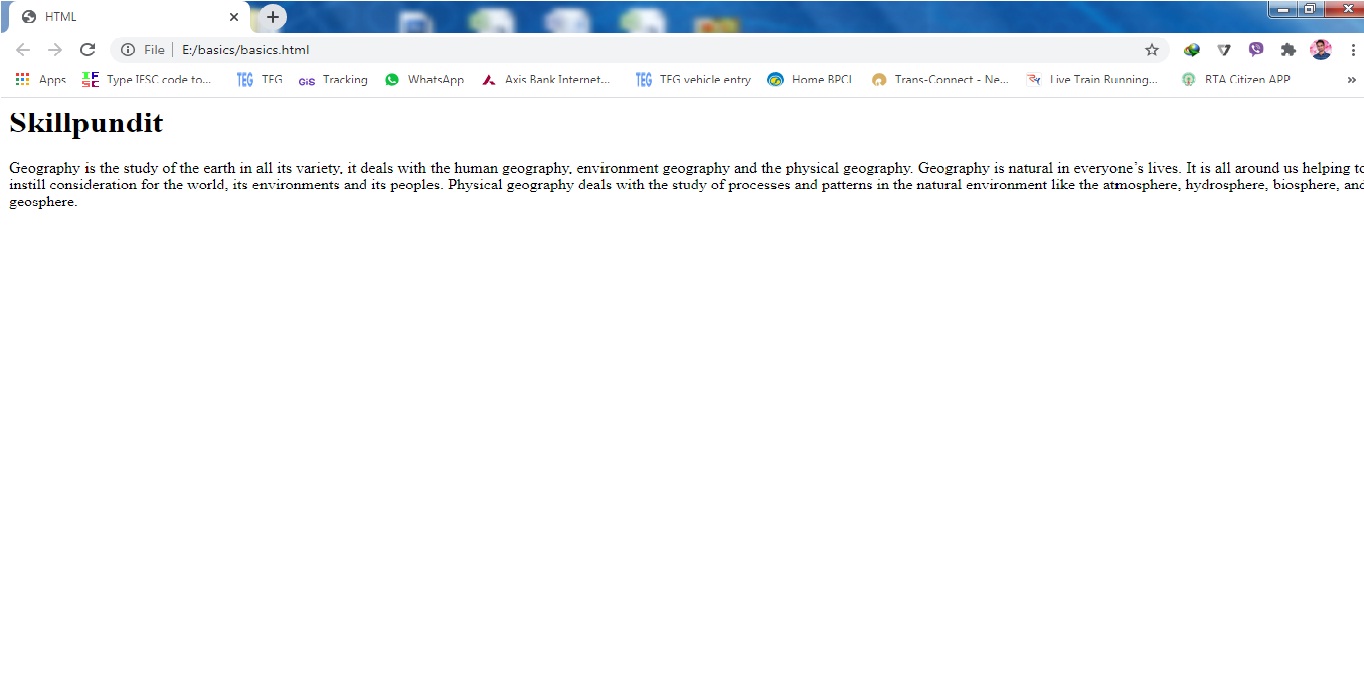Open the V-shaped extension icon
The height and width of the screenshot is (676, 1364).
tap(1224, 50)
